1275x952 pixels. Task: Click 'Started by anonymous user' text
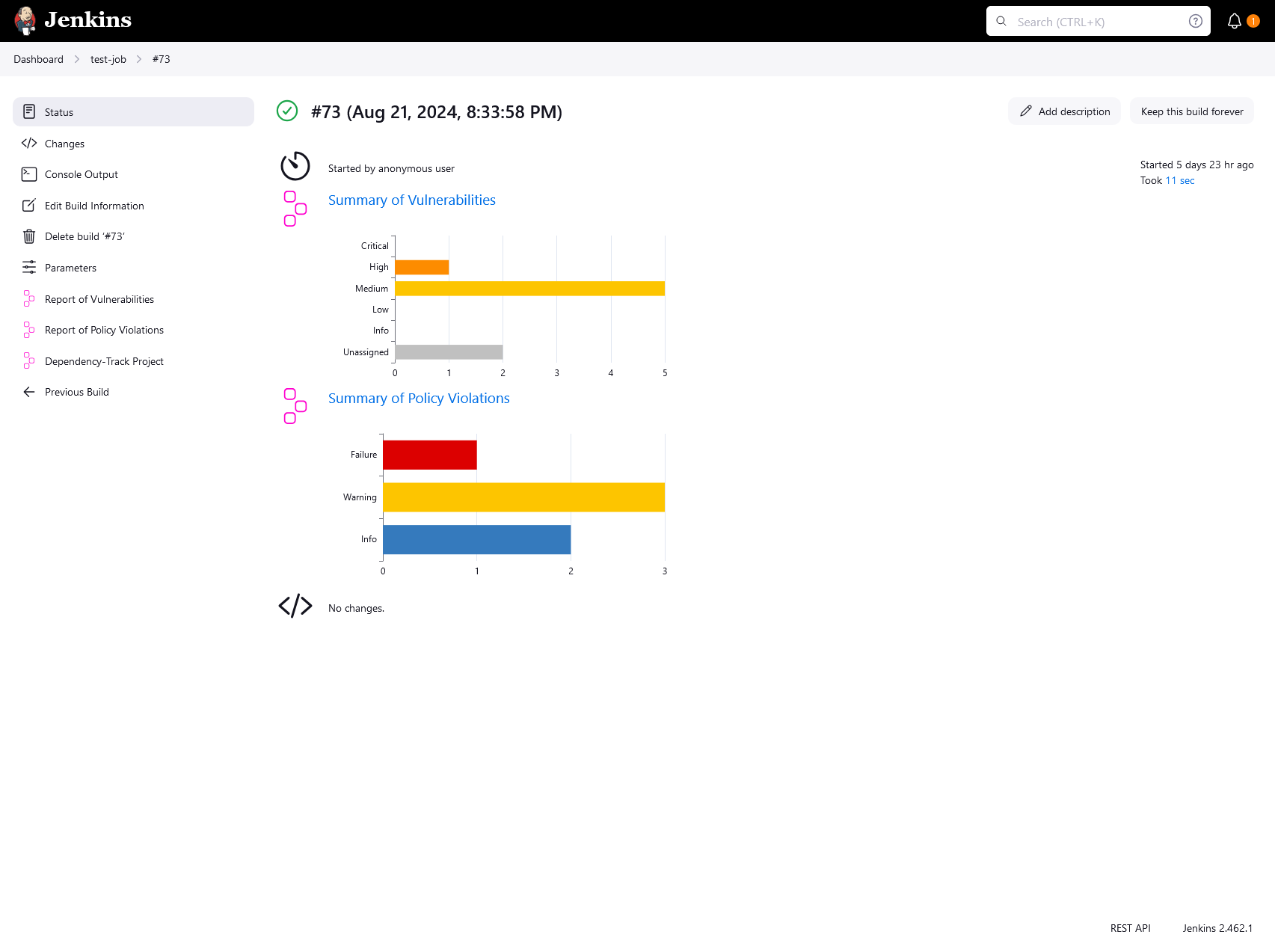(391, 168)
